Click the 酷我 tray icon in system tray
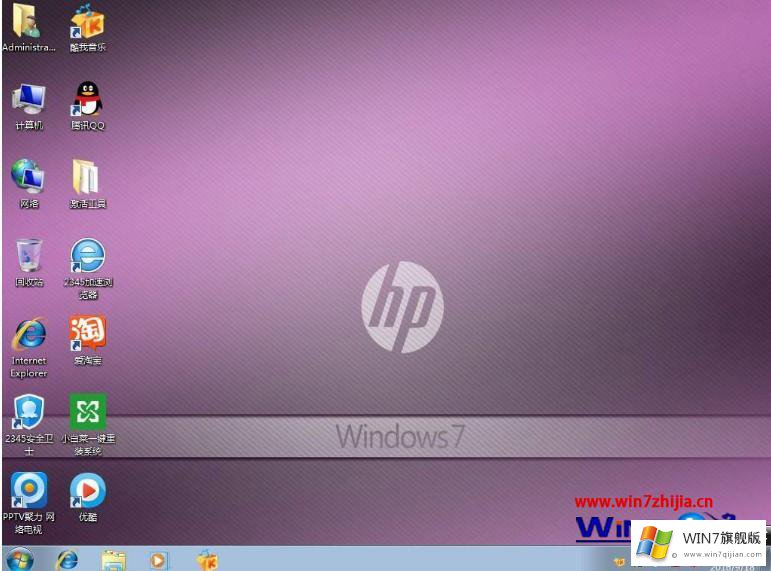 click(619, 561)
